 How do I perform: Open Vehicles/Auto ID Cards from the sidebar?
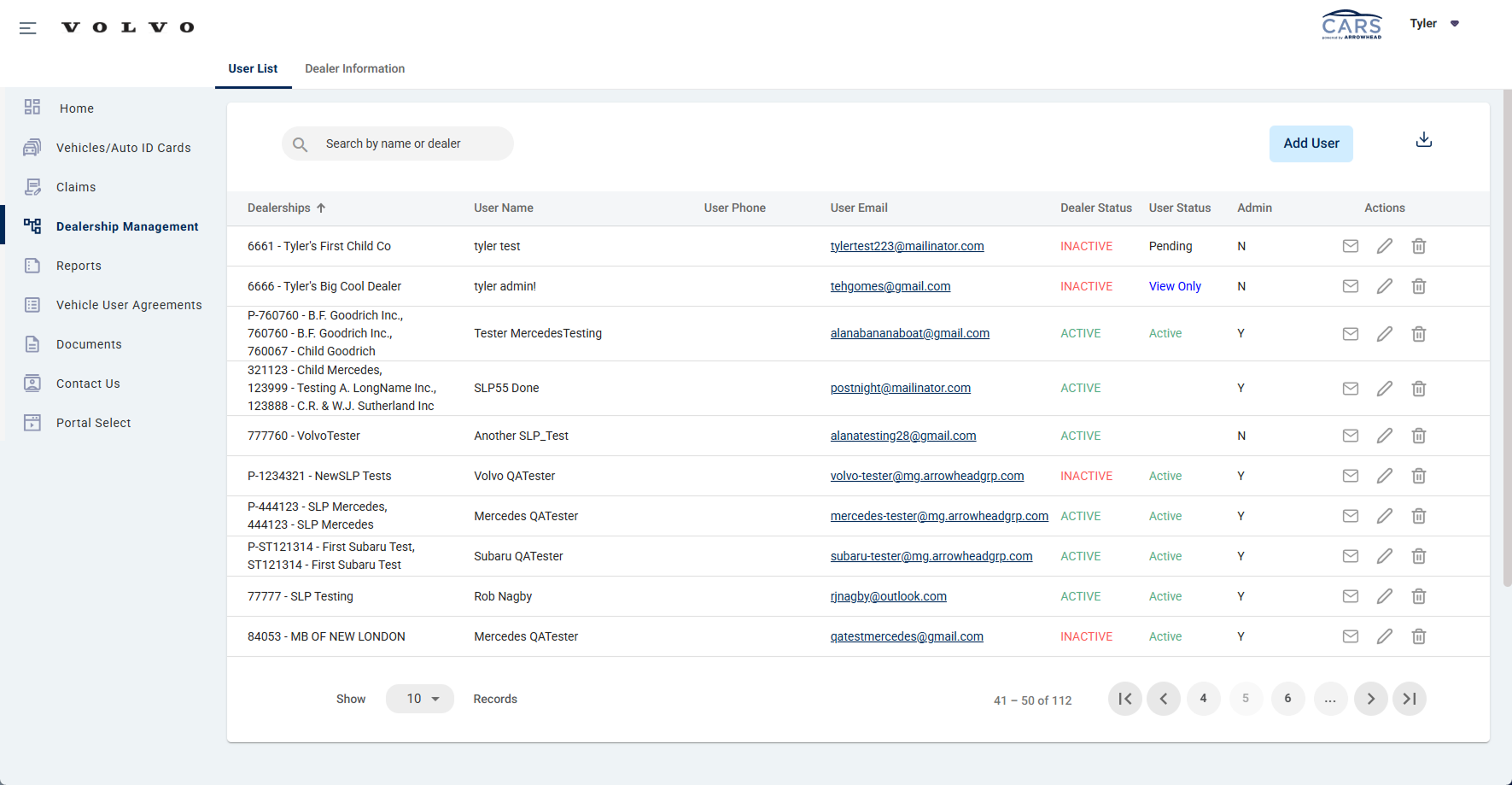pyautogui.click(x=124, y=147)
